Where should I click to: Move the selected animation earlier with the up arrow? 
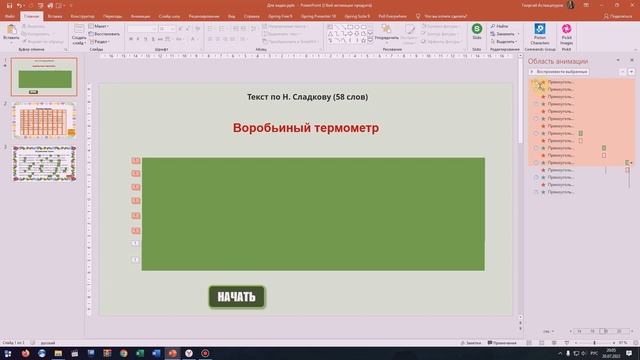click(x=622, y=72)
